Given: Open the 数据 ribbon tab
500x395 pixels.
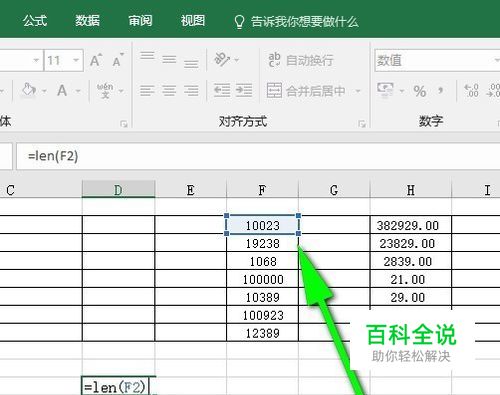Looking at the screenshot, I should pyautogui.click(x=87, y=21).
